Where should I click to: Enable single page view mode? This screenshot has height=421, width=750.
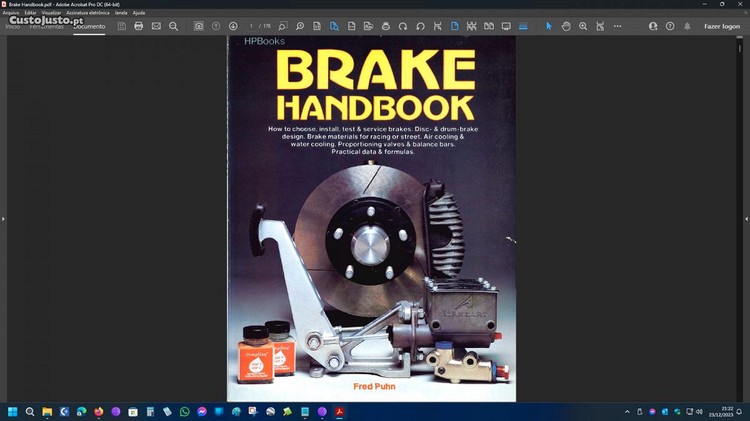pos(454,26)
